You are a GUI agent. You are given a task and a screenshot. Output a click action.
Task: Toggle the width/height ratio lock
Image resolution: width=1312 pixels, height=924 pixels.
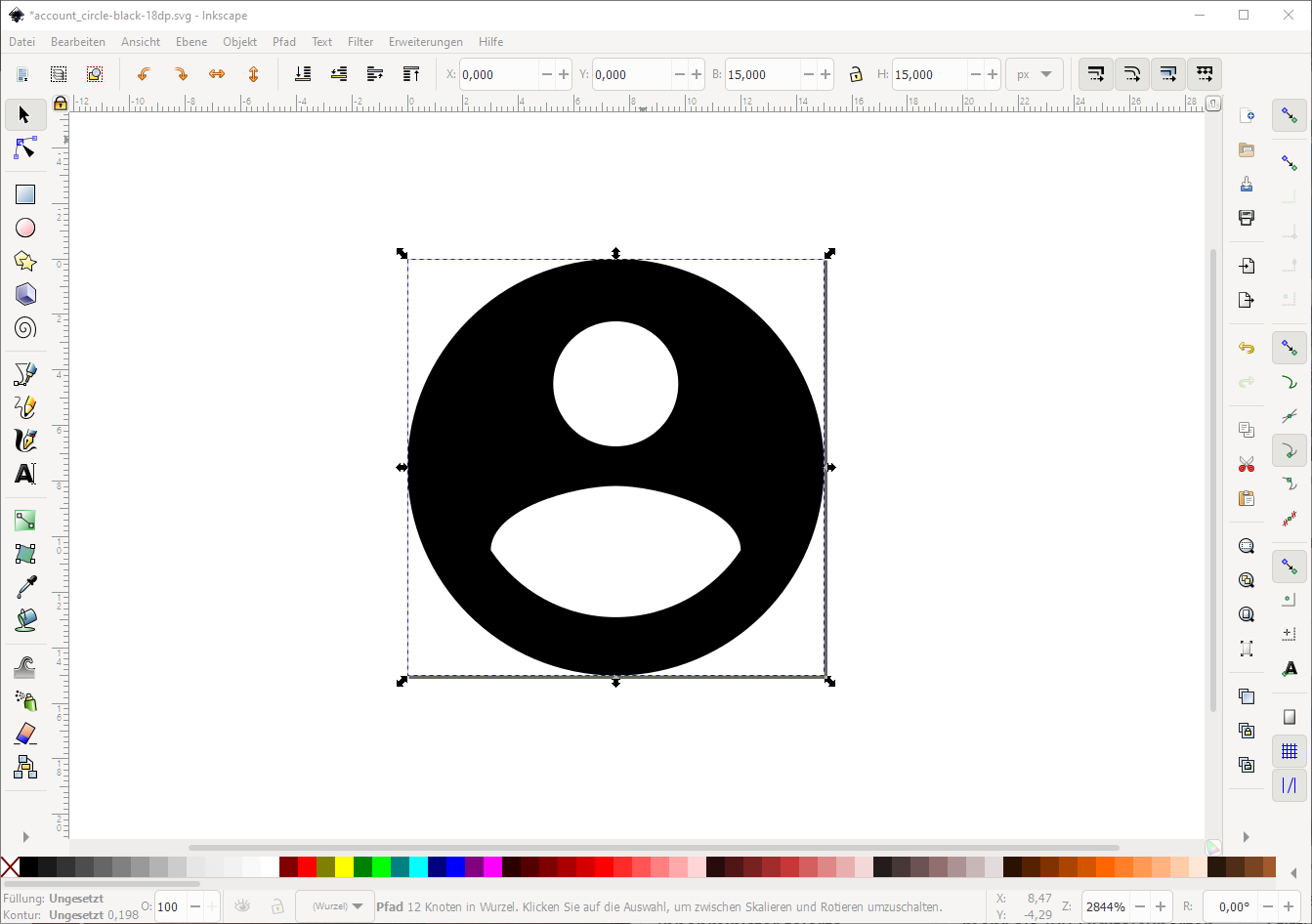coord(856,74)
